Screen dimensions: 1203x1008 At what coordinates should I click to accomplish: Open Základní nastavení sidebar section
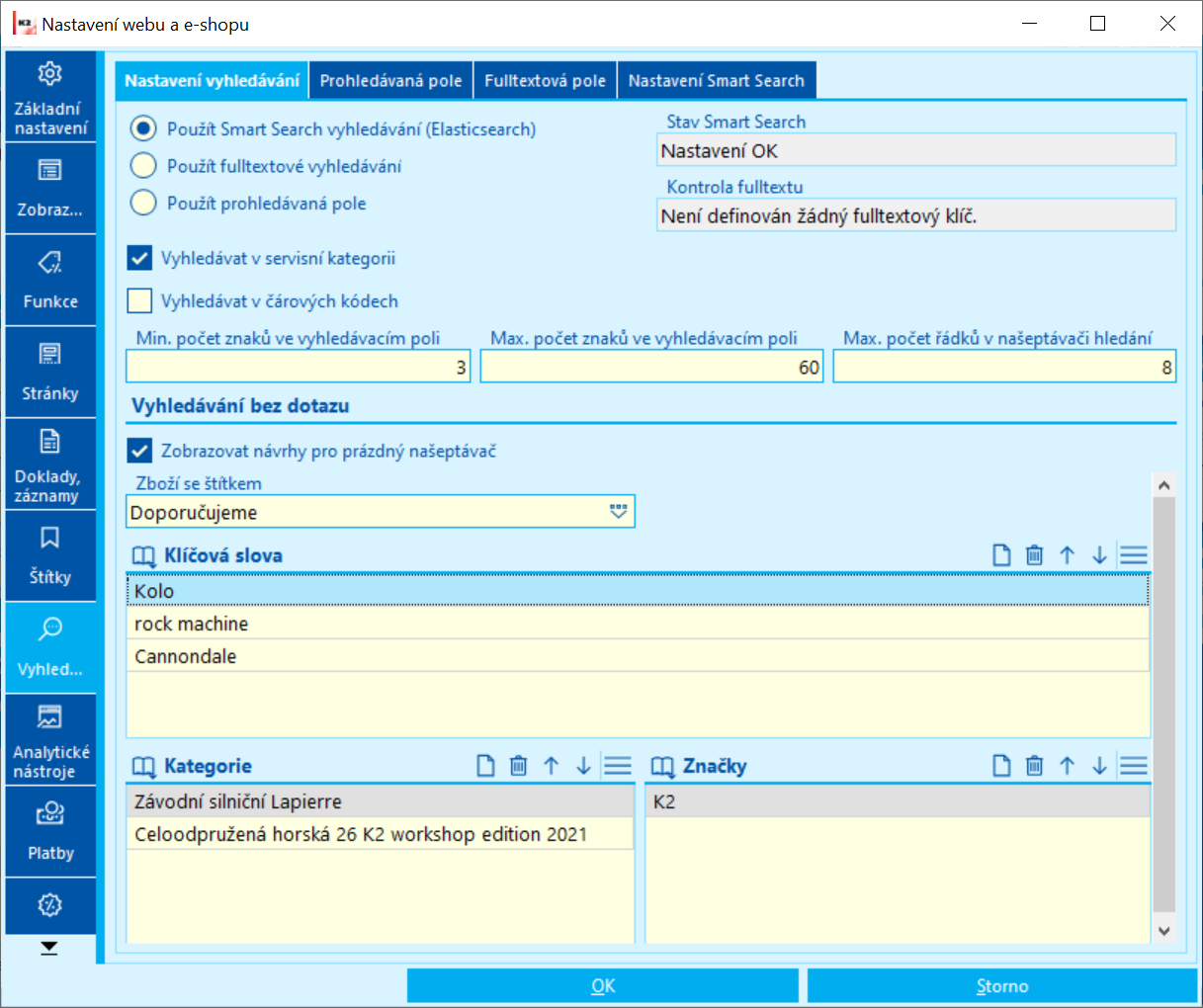50,97
